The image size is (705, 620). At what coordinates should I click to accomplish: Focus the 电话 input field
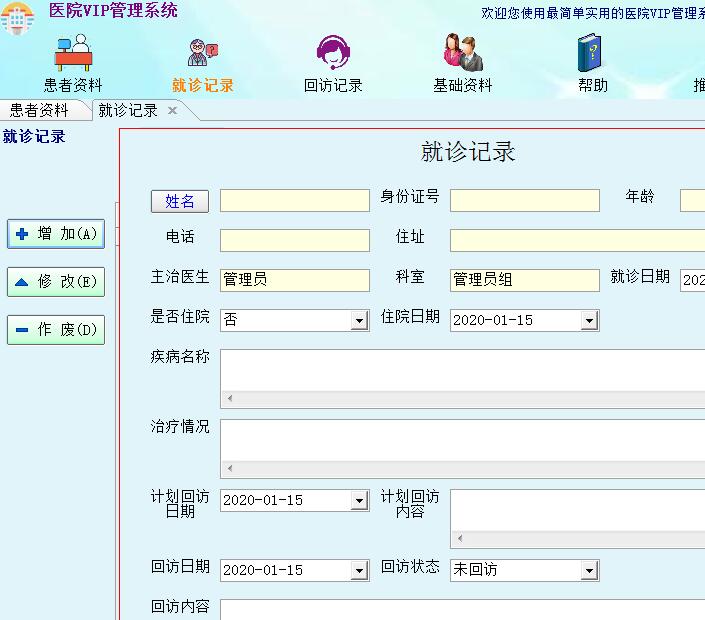coord(295,241)
